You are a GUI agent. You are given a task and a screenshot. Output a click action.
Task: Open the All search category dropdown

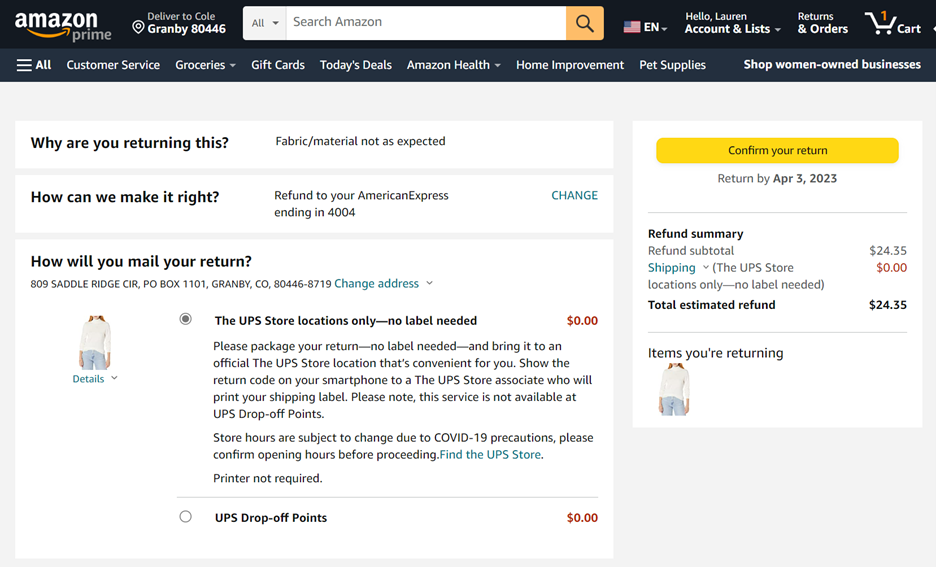point(265,23)
